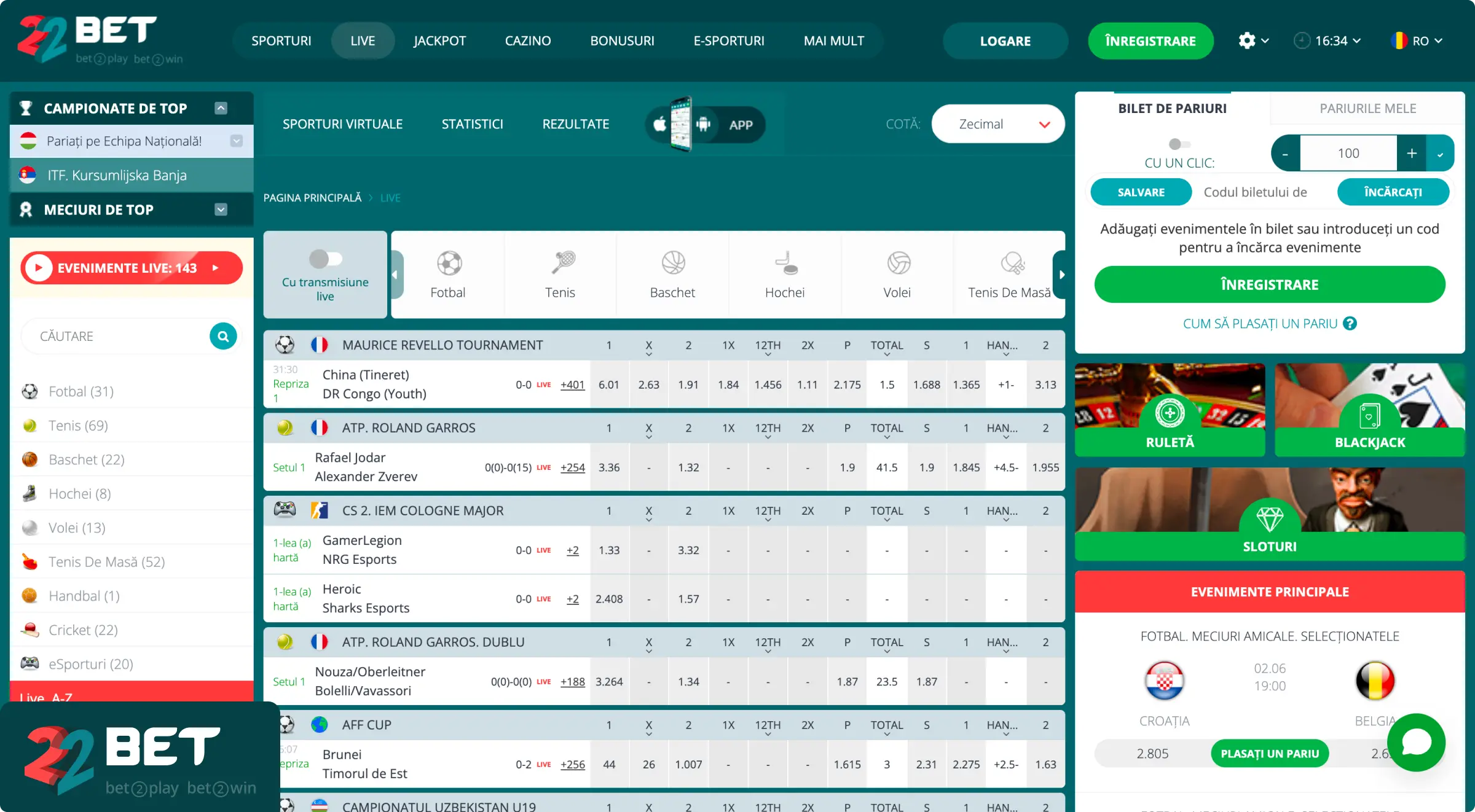Screen dimensions: 1475x812
Task: Switch to Bilet de Pariuri tab
Action: (x=1173, y=109)
